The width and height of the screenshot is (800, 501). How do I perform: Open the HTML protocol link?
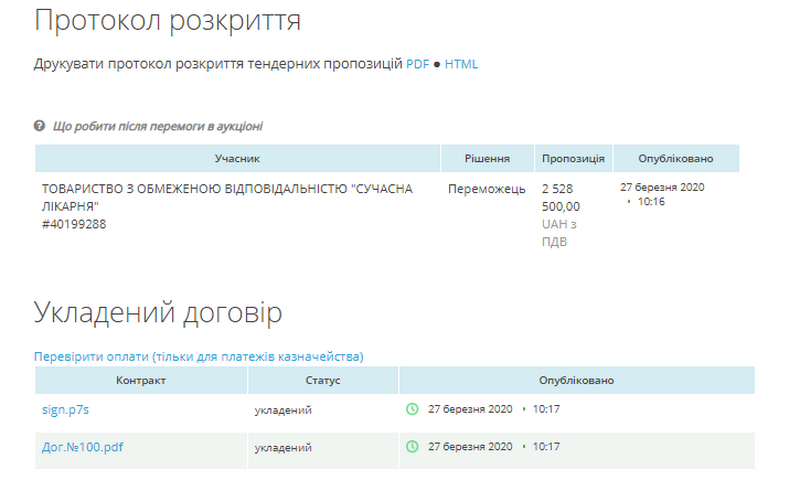point(461,64)
